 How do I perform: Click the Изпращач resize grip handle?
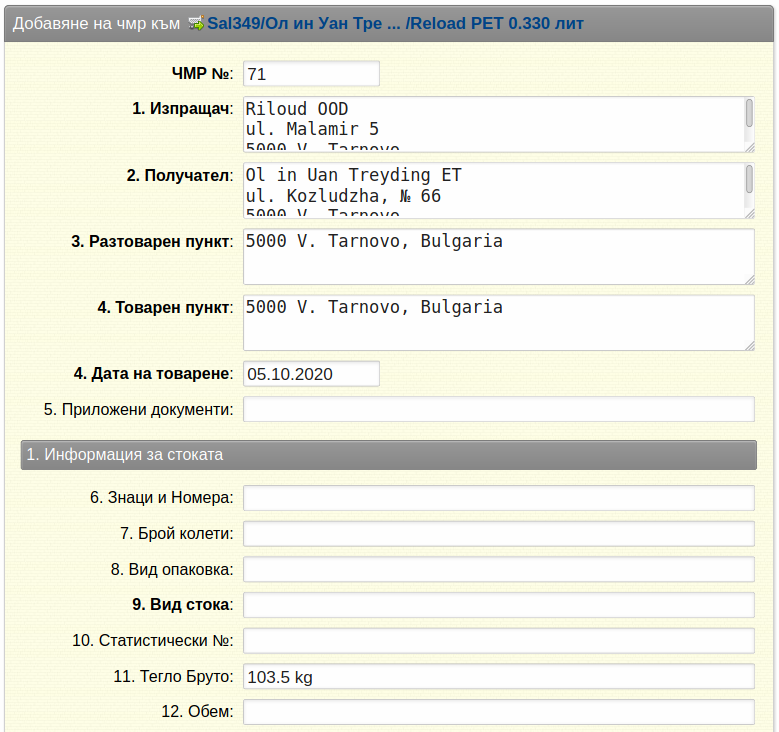pos(750,148)
